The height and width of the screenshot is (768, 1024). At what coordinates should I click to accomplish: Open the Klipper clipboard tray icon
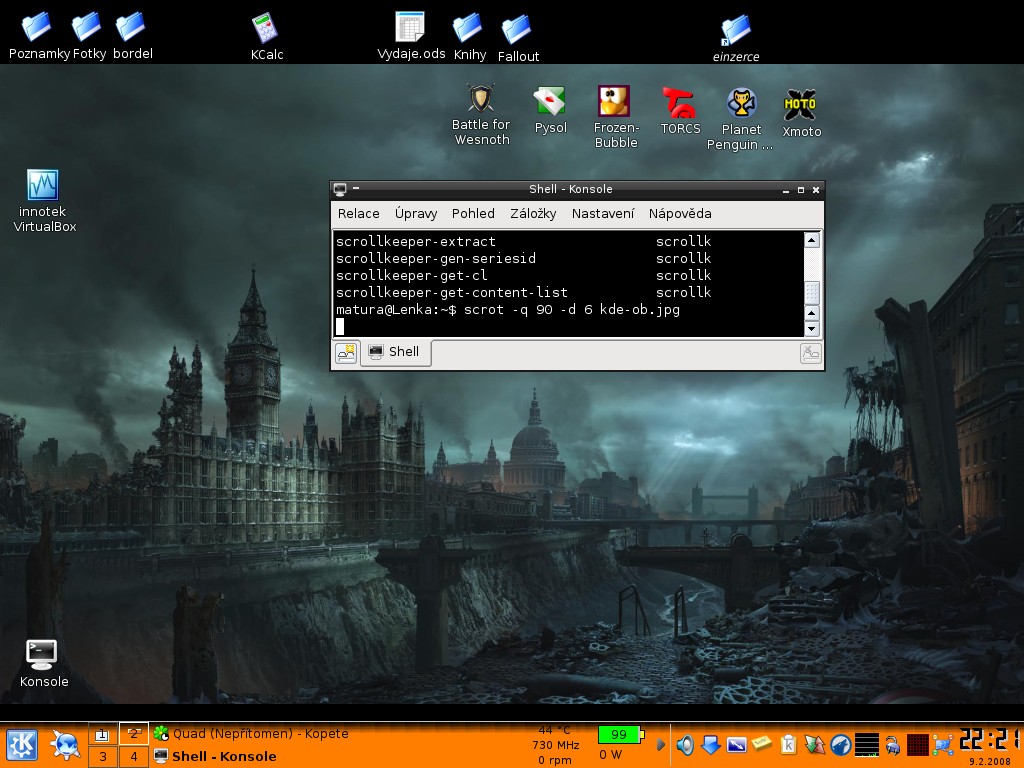pos(788,744)
